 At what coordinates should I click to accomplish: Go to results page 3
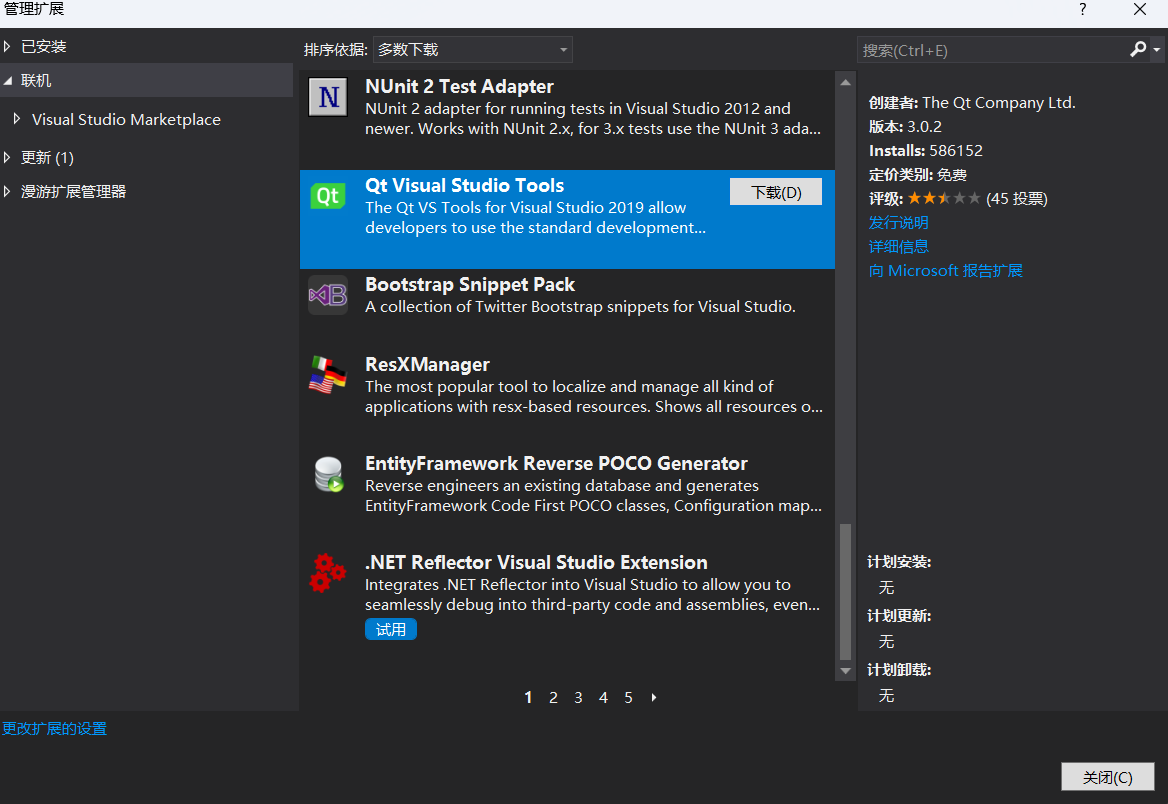(578, 697)
